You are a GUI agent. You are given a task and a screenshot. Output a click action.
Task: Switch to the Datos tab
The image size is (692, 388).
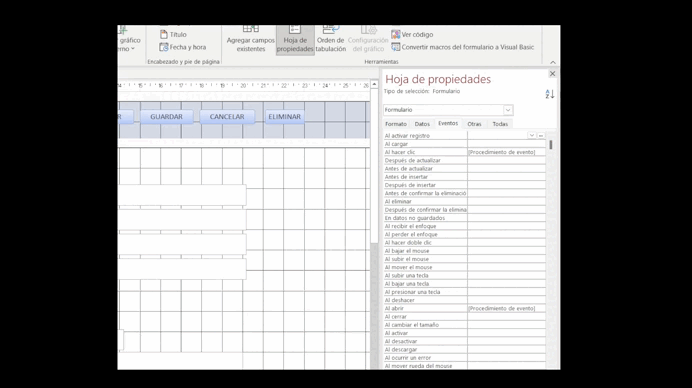(422, 124)
